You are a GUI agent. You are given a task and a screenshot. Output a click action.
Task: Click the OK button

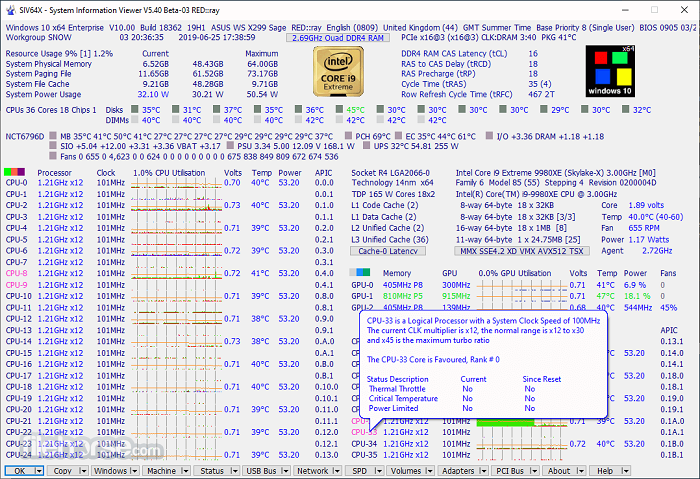pyautogui.click(x=20, y=471)
